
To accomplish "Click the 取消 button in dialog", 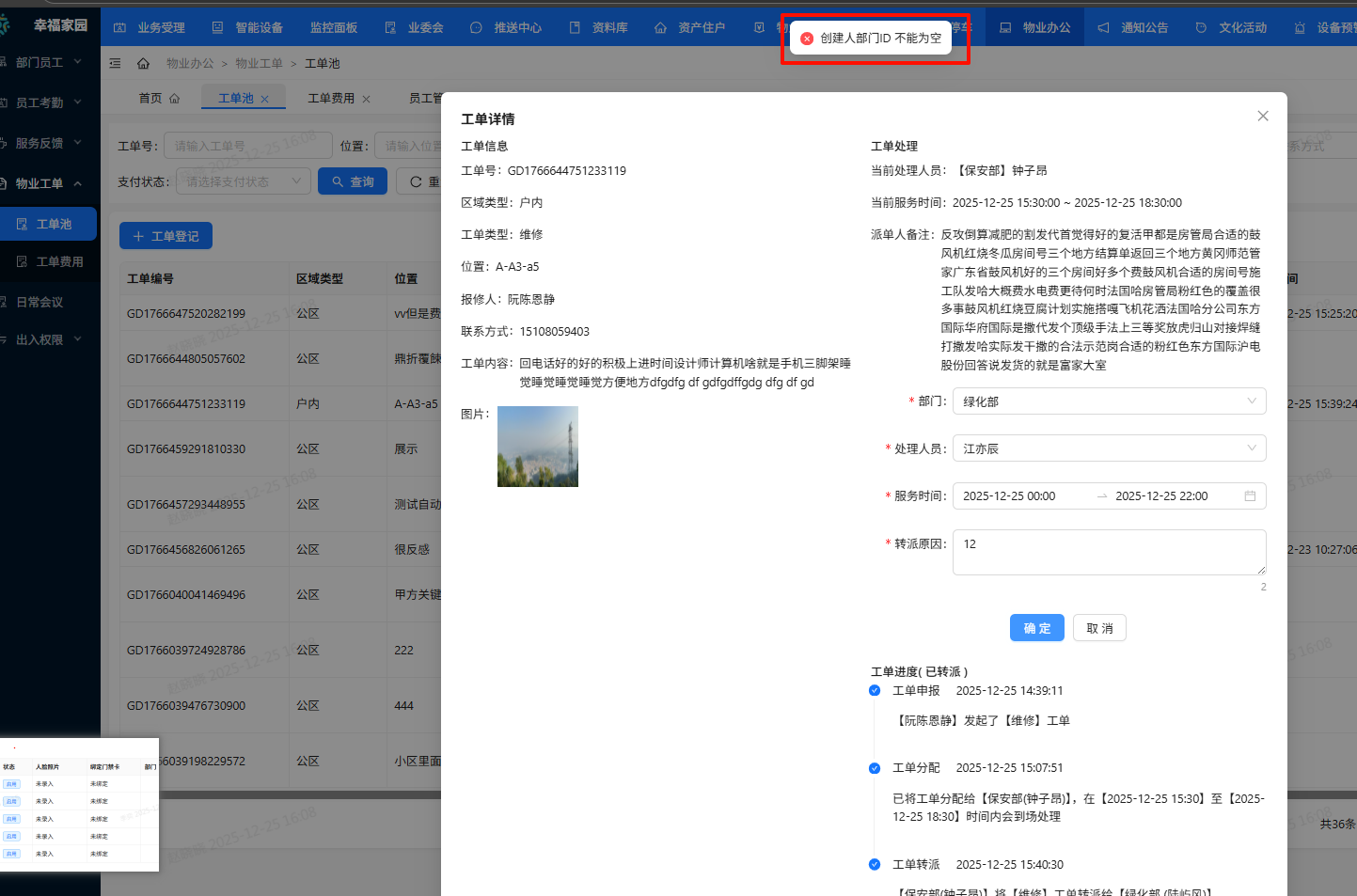I will [x=1099, y=628].
